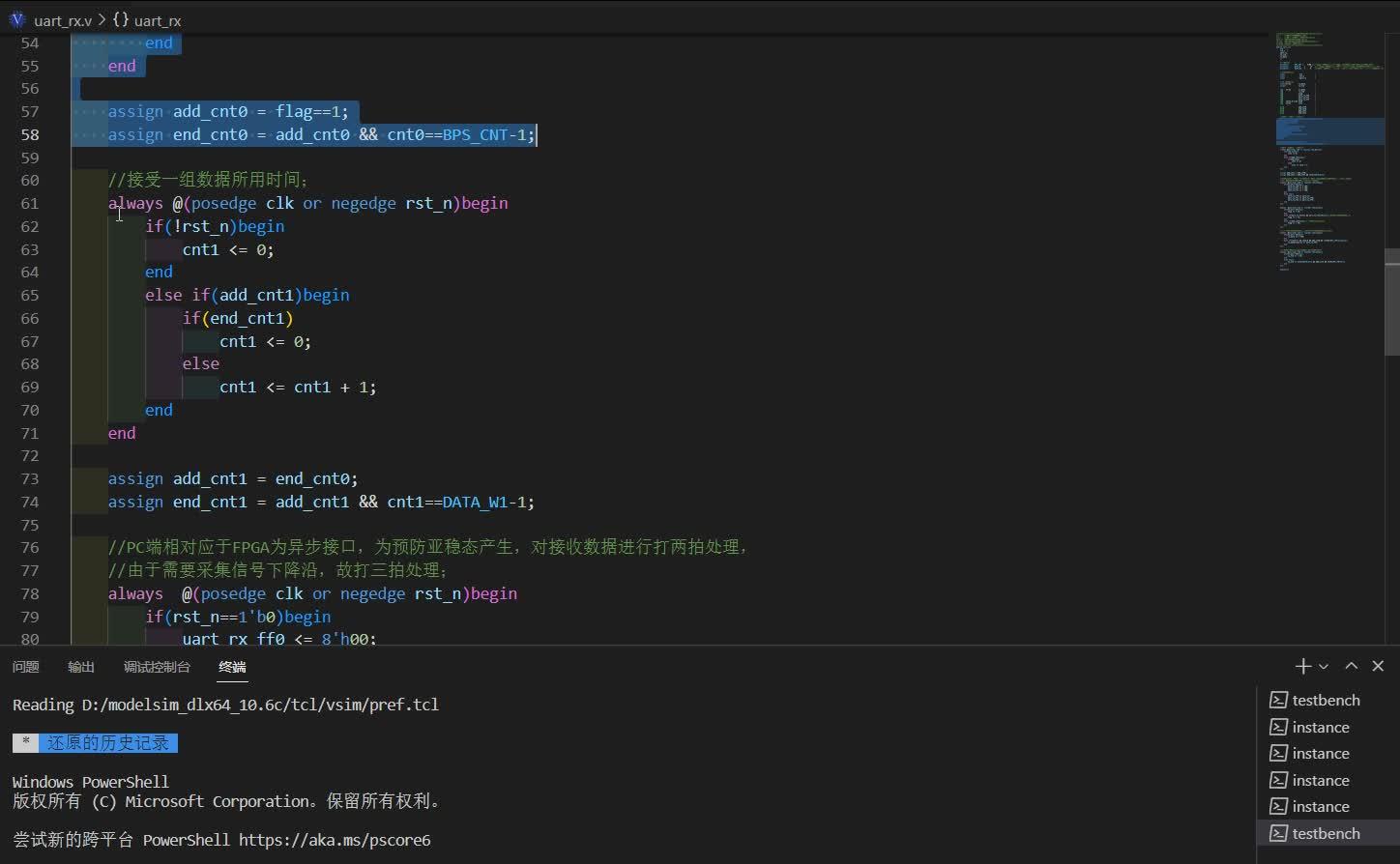Toggle panel maximize with the chevron-up icon

click(1351, 666)
